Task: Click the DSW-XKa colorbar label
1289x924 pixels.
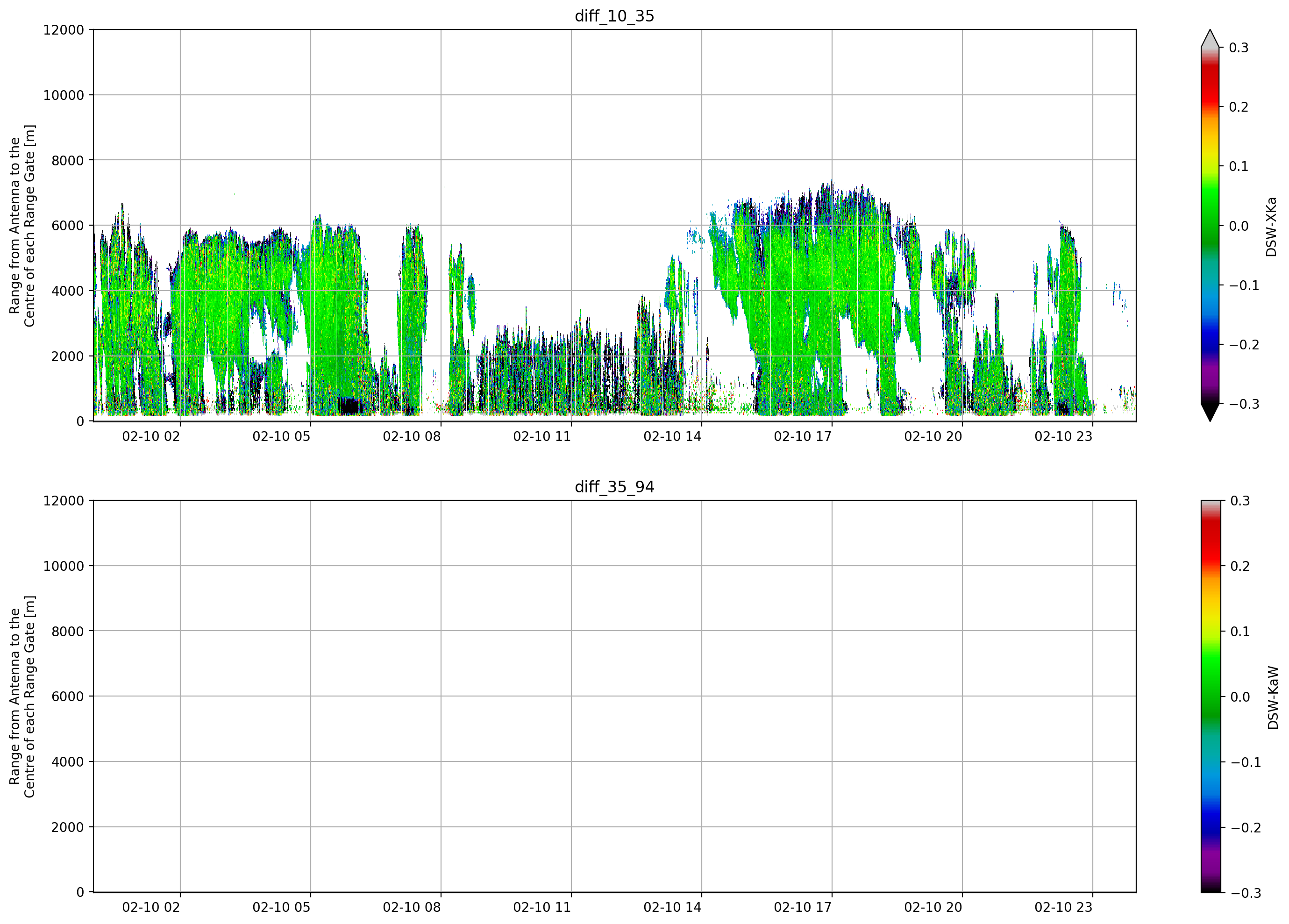Action: 1271,227
